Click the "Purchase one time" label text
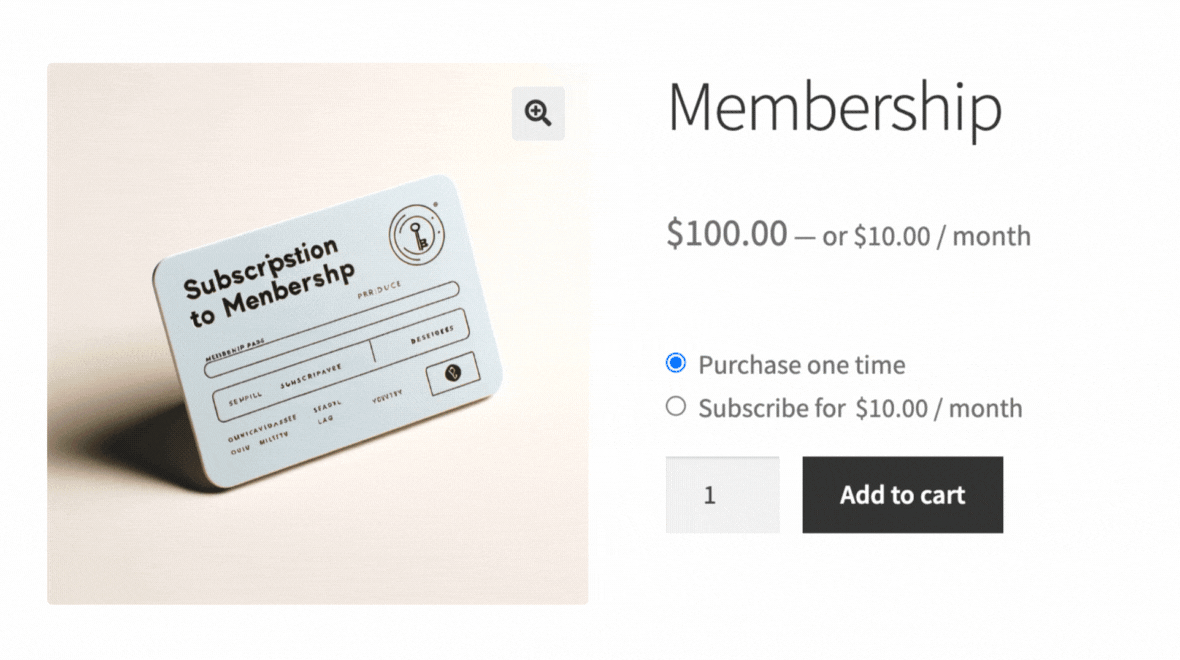The width and height of the screenshot is (1180, 660). (801, 365)
